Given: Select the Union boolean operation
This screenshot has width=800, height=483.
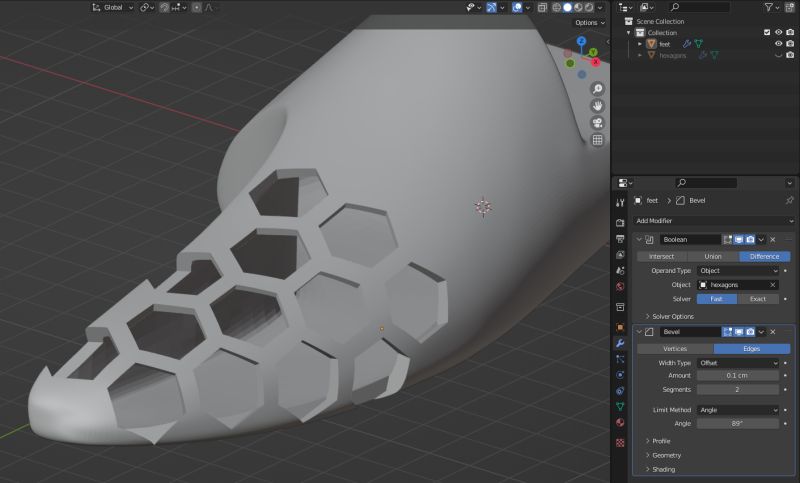Looking at the screenshot, I should point(713,257).
